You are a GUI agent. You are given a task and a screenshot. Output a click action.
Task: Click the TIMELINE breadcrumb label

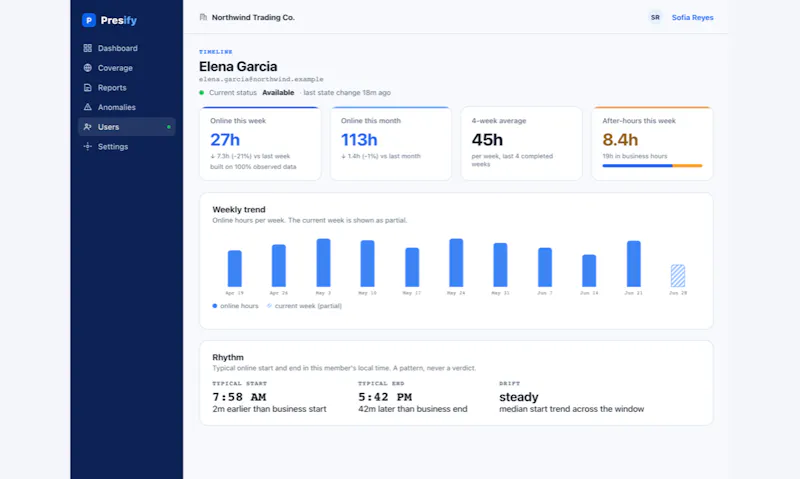pyautogui.click(x=216, y=52)
